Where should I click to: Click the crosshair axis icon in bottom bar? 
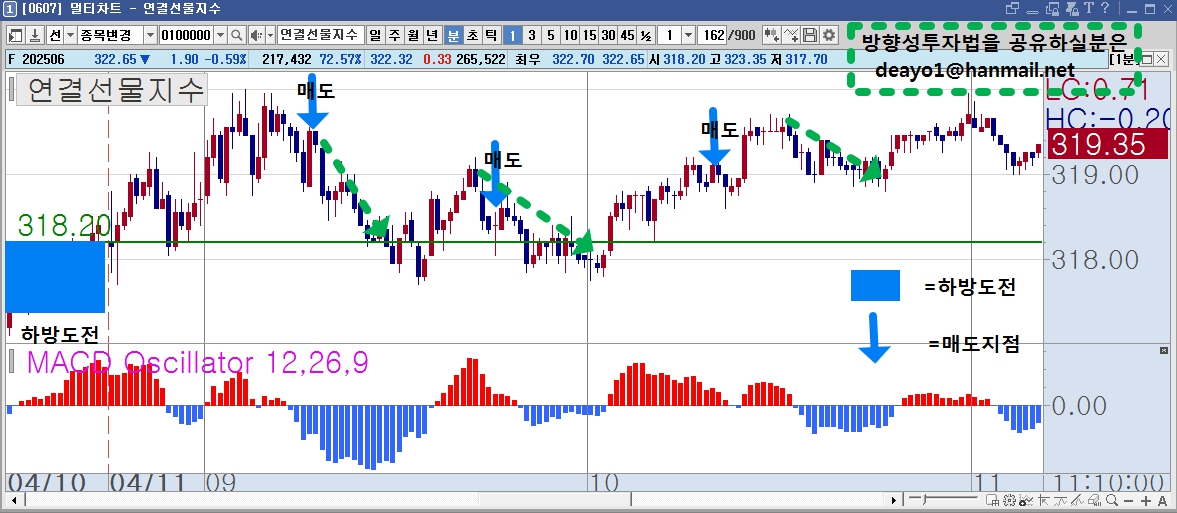[1043, 500]
